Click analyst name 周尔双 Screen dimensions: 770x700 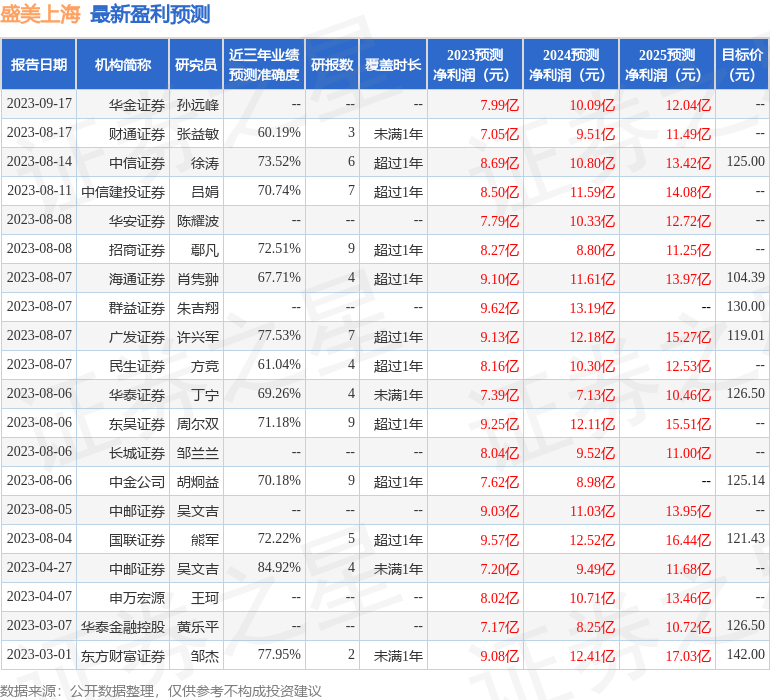(197, 424)
